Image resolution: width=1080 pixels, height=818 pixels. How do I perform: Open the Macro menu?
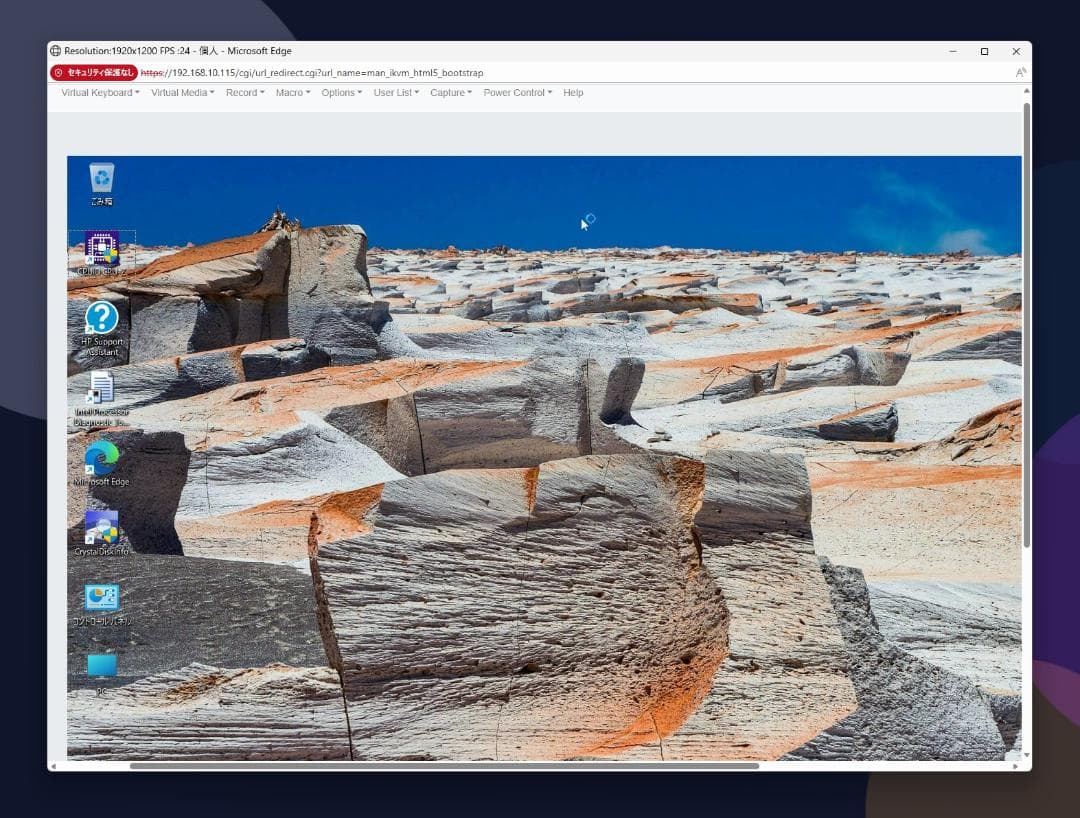[293, 93]
